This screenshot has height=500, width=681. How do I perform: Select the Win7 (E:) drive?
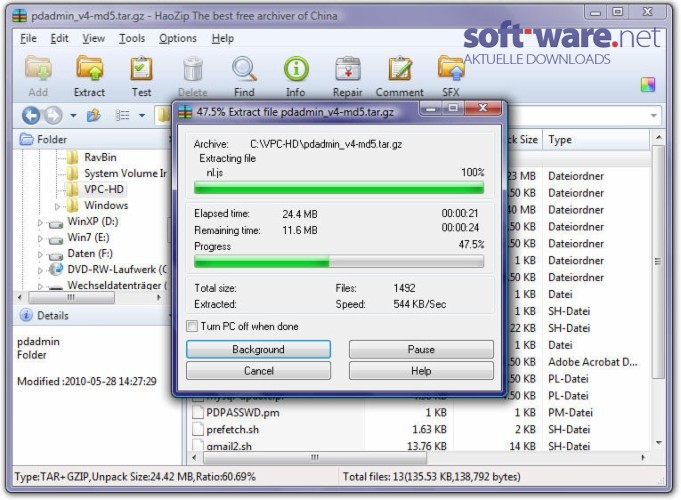point(89,238)
